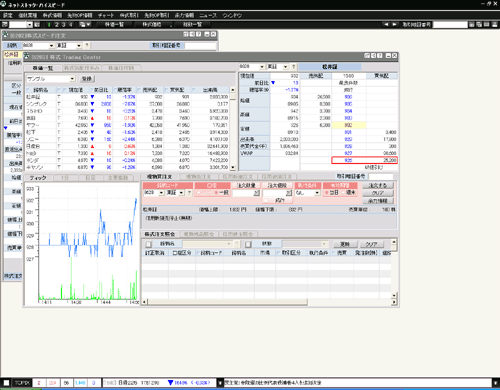Click the right arrow navigation icon in toolbar
The height and width of the screenshot is (390, 500).
pyautogui.click(x=394, y=25)
